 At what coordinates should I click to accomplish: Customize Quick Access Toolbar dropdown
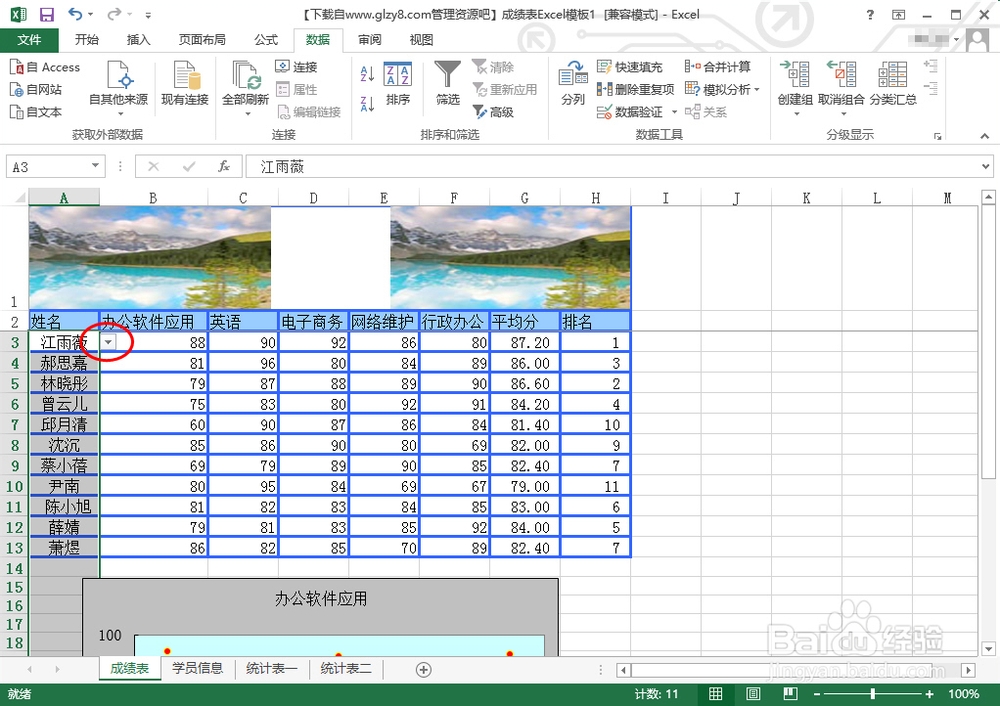(148, 15)
